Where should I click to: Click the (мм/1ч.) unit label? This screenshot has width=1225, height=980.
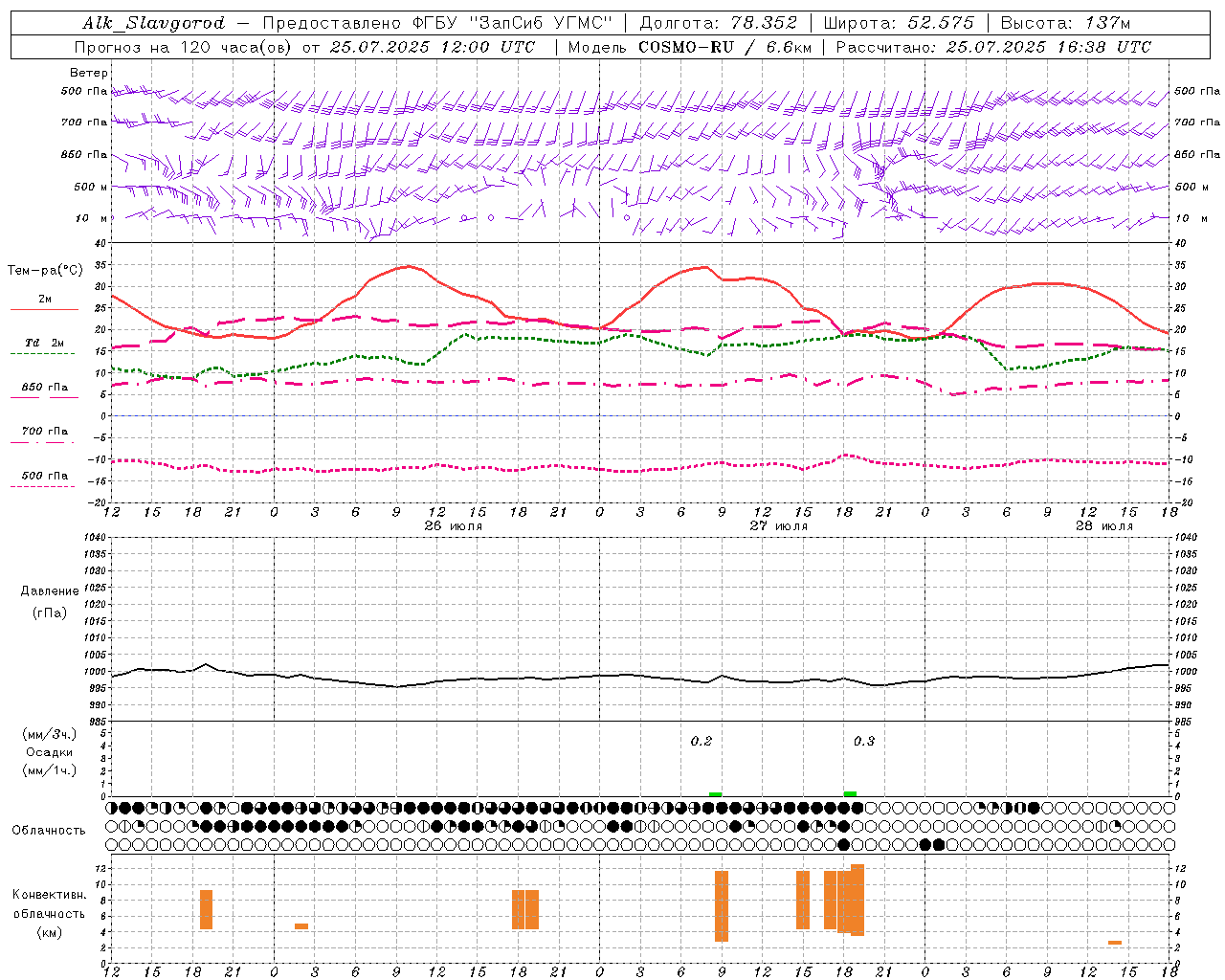pos(50,770)
